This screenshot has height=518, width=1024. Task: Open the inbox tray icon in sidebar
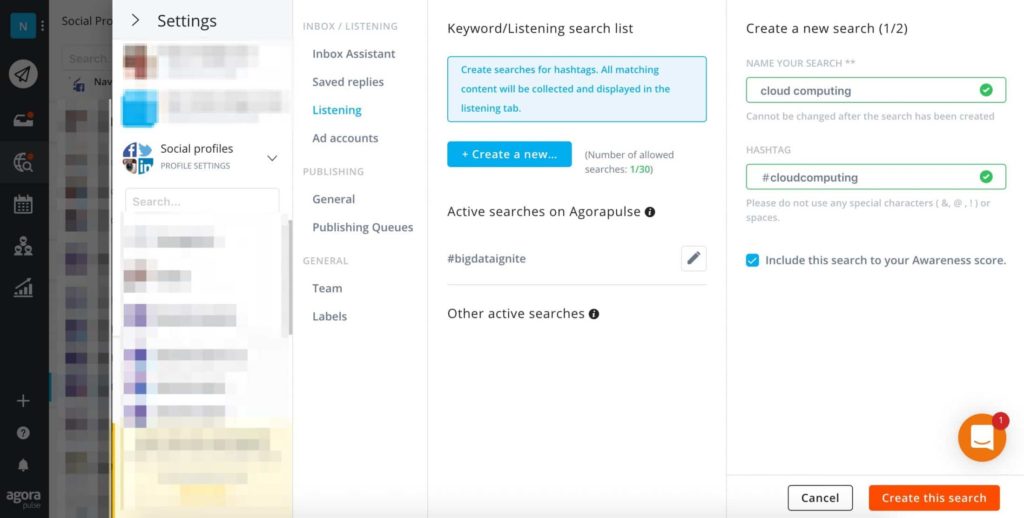(23, 120)
